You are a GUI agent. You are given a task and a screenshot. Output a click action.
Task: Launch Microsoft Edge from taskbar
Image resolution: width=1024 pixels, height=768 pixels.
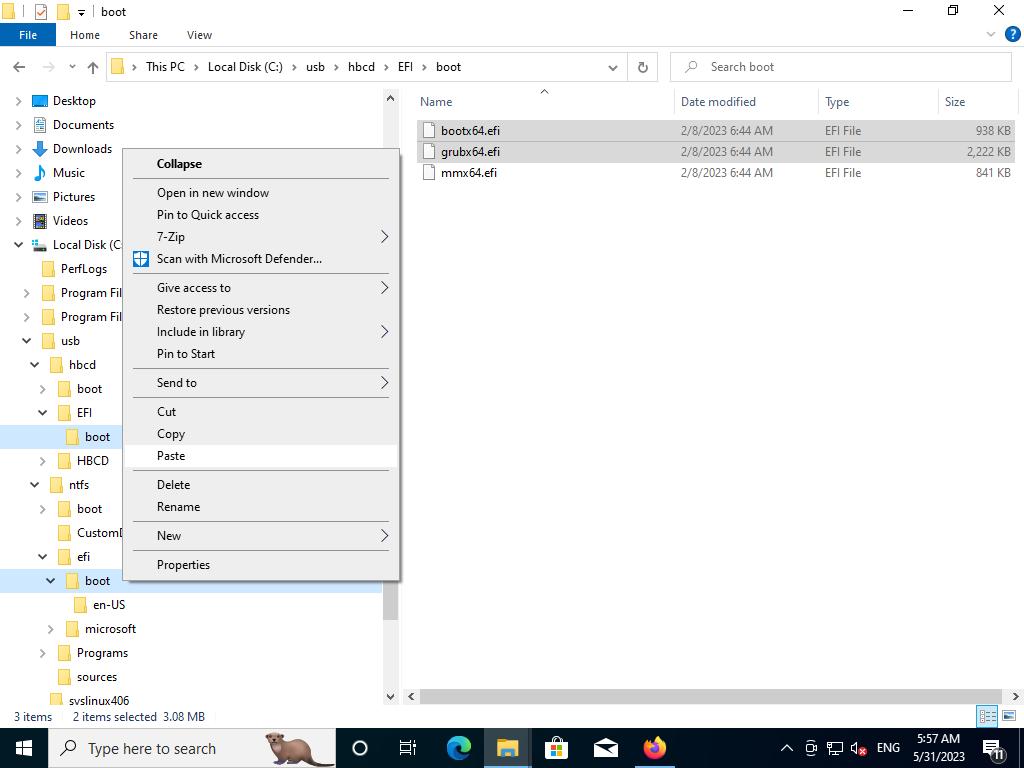click(459, 748)
